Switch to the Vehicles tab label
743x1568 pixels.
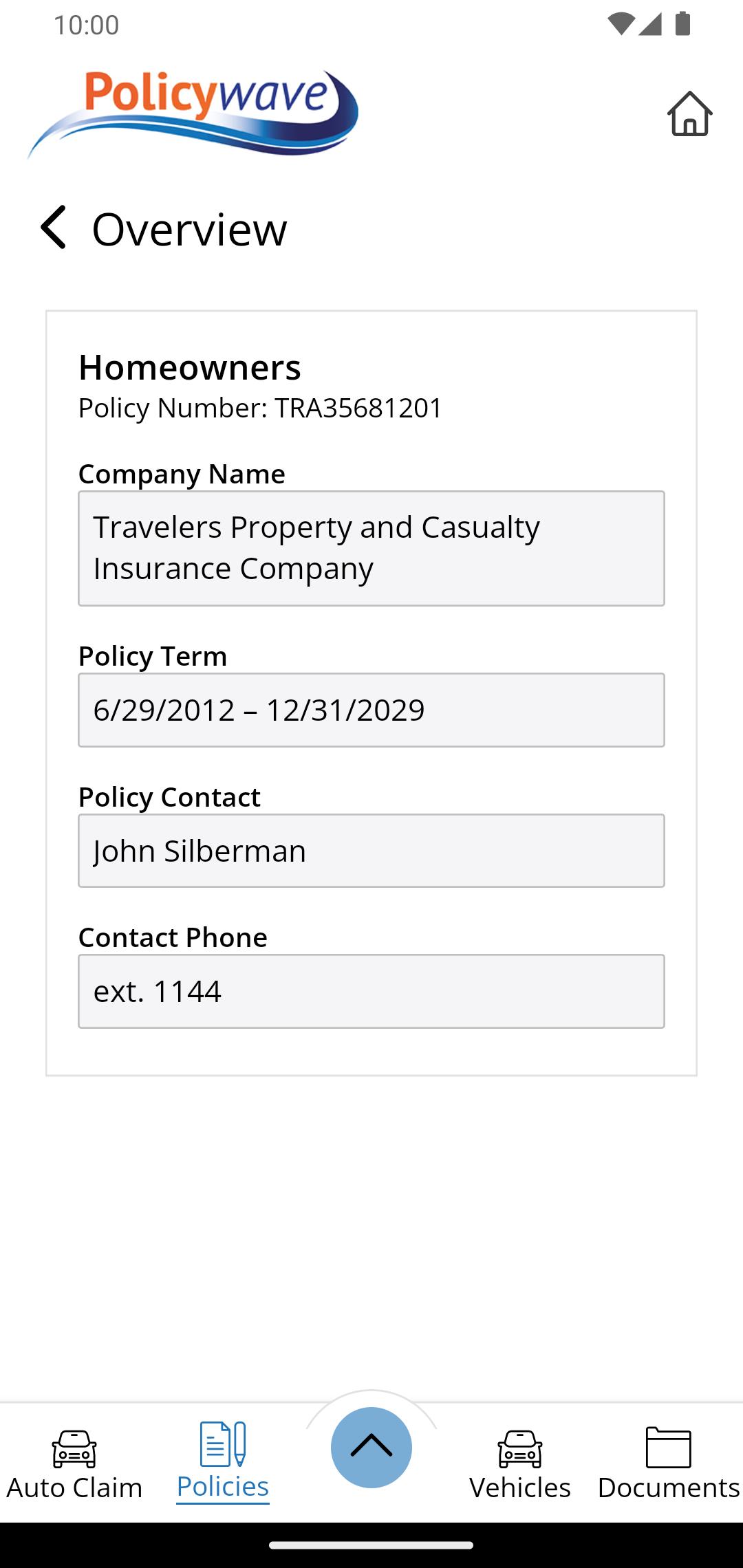point(520,1488)
